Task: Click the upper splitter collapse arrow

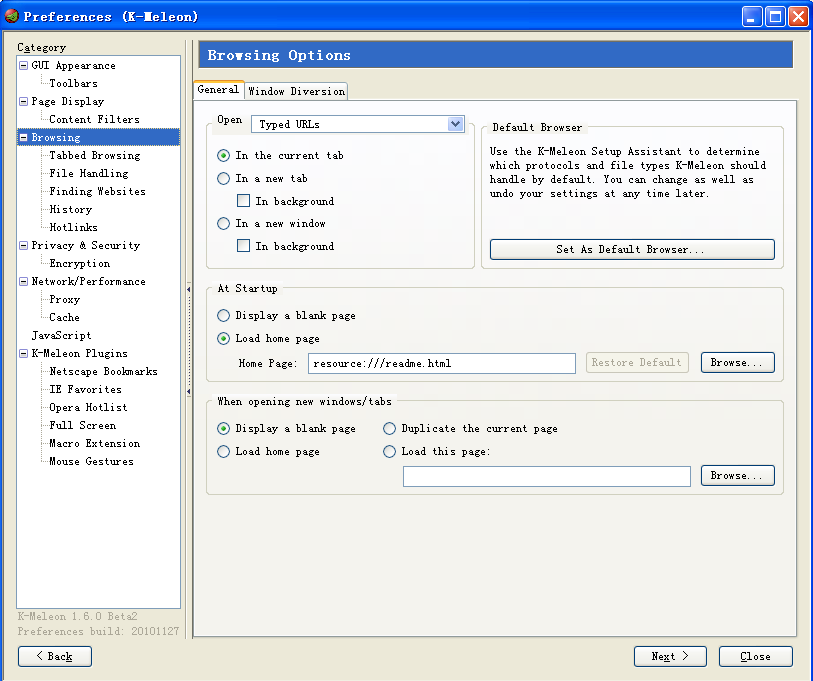Action: point(188,290)
